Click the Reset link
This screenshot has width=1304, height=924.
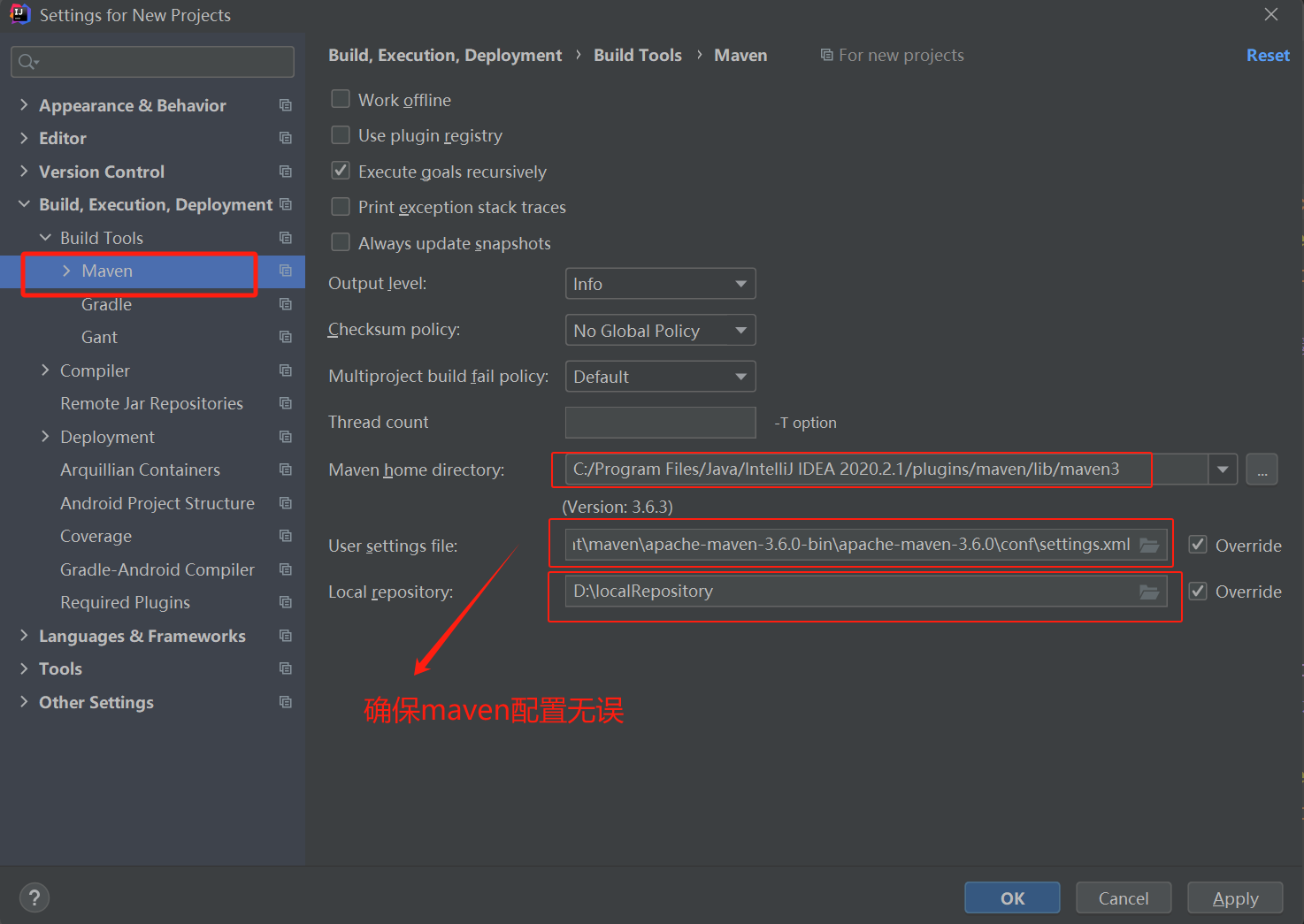tap(1267, 55)
